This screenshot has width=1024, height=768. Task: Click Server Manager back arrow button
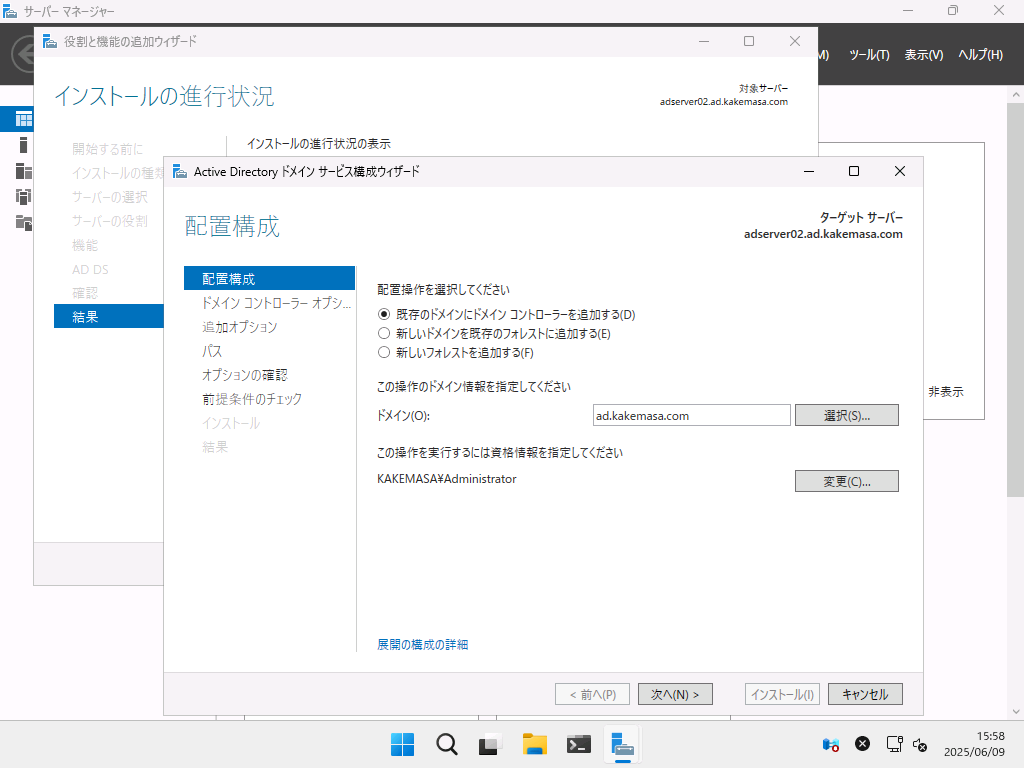click(24, 54)
